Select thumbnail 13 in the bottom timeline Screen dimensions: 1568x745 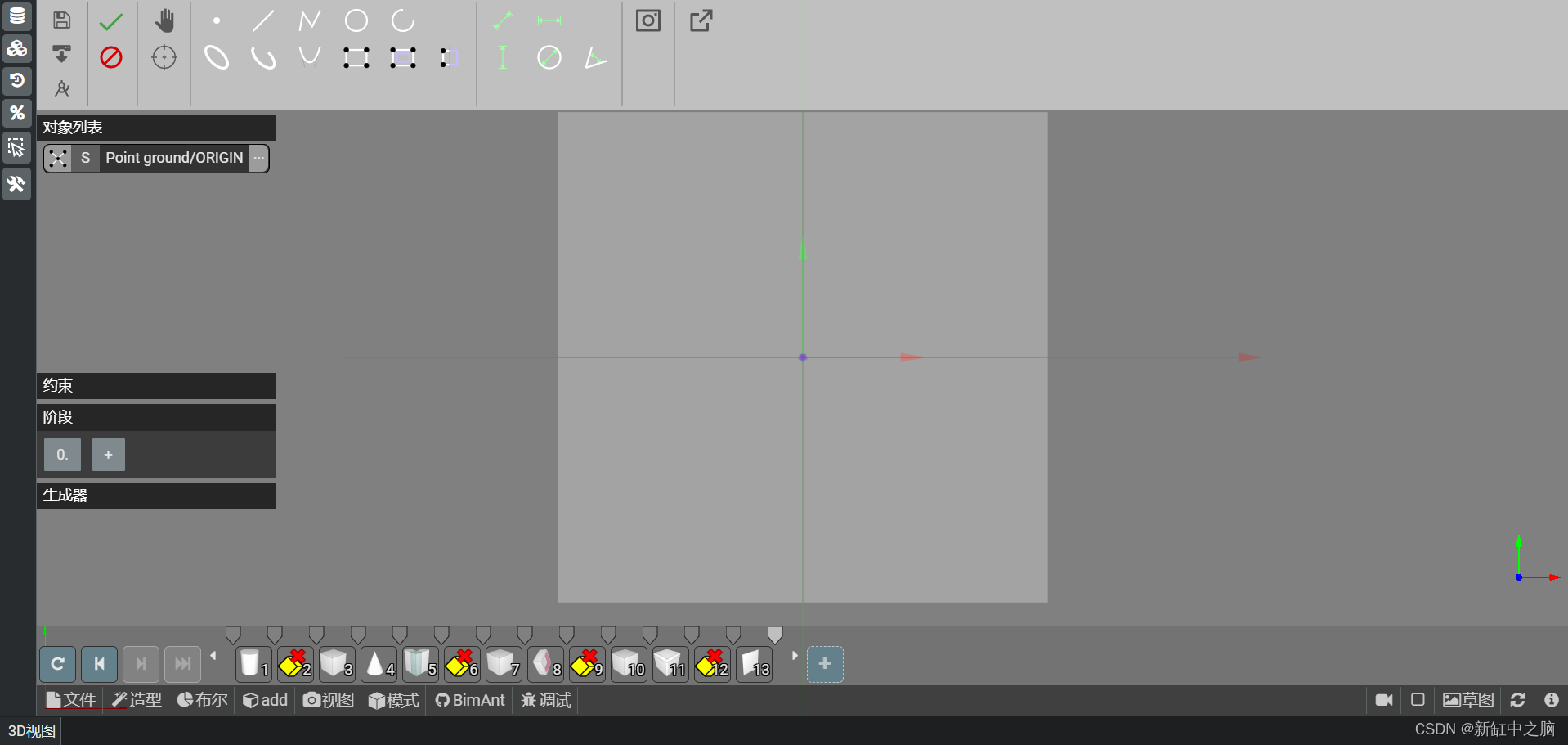pyautogui.click(x=754, y=664)
